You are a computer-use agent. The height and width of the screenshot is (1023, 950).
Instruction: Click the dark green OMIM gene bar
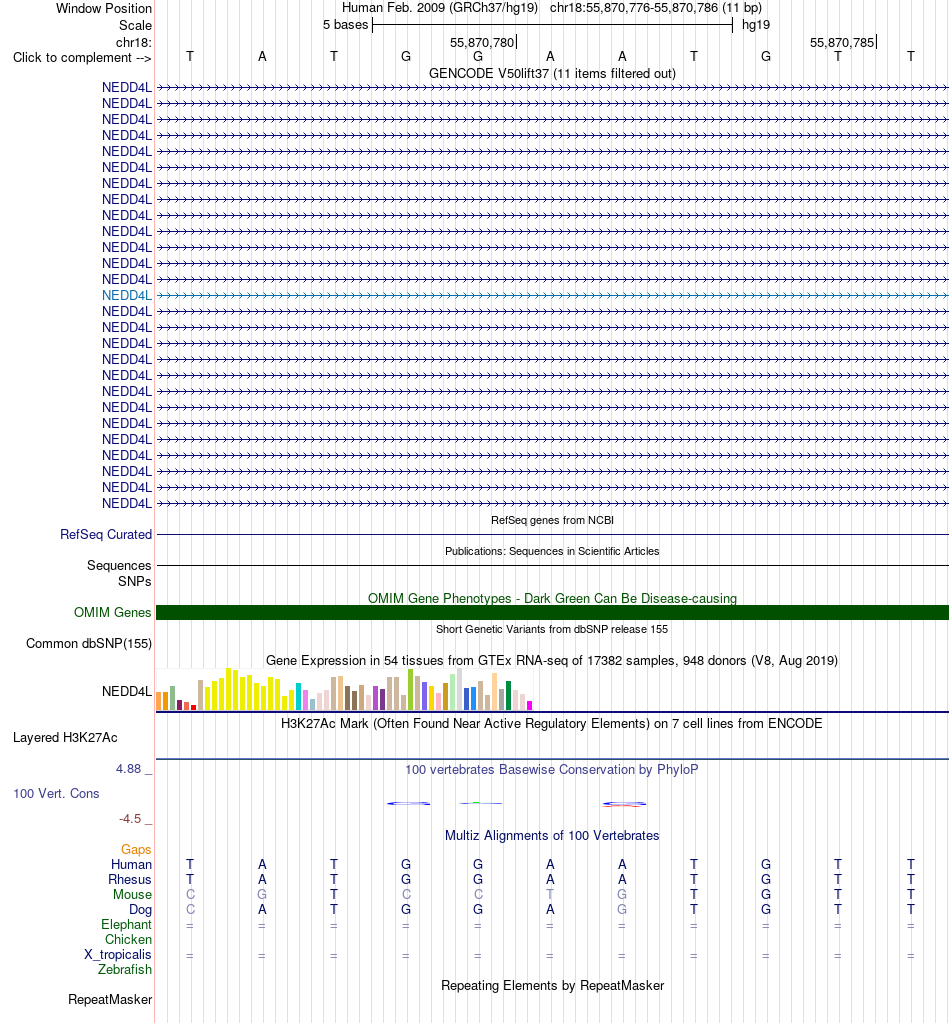552,613
